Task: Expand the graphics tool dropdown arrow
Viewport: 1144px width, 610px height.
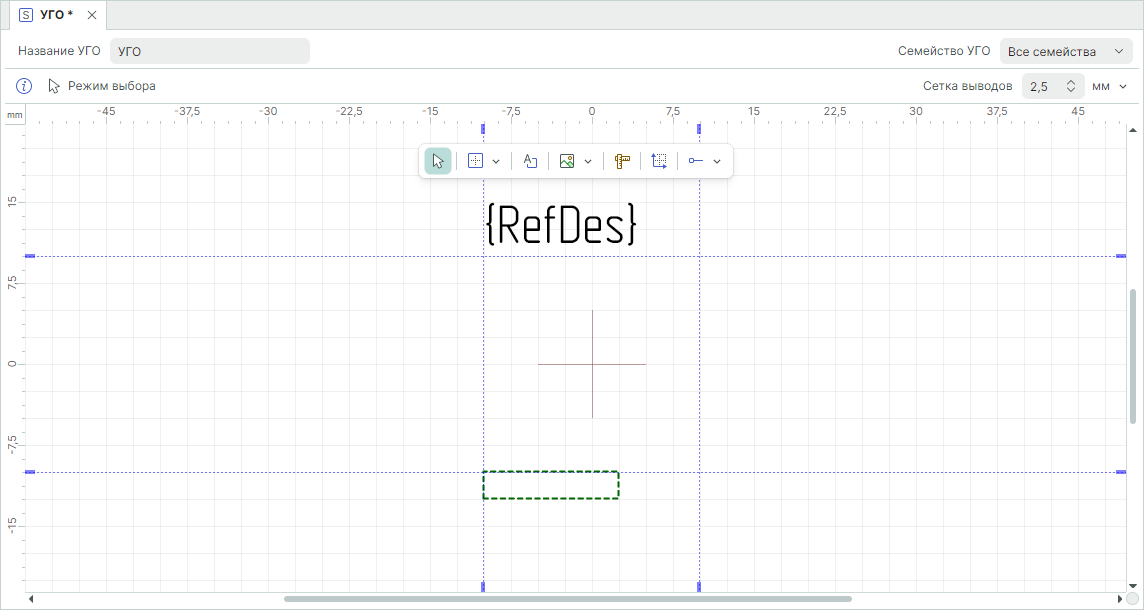Action: point(496,161)
